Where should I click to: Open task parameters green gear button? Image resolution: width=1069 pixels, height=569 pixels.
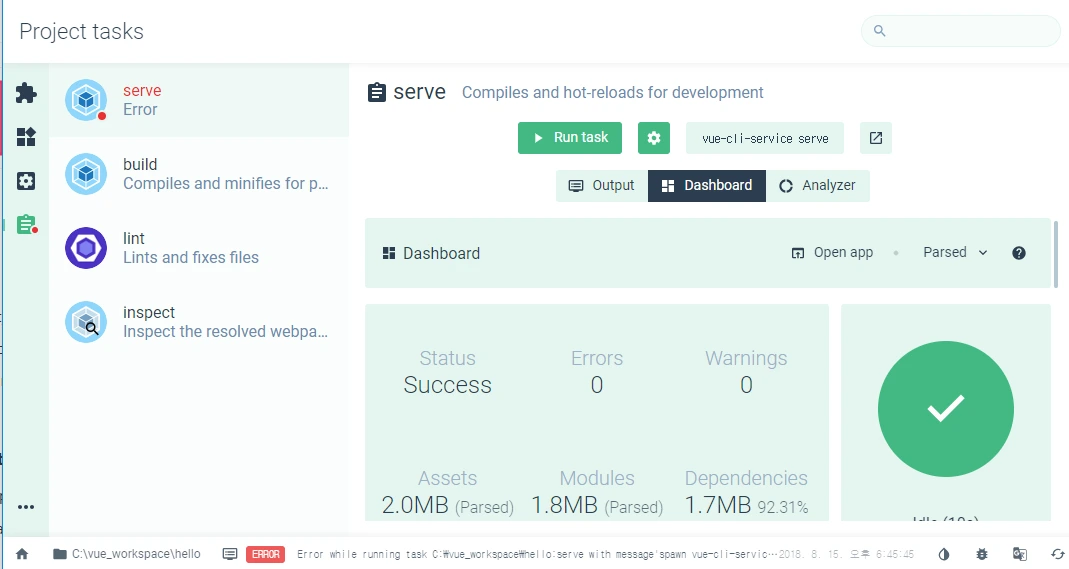pyautogui.click(x=654, y=138)
